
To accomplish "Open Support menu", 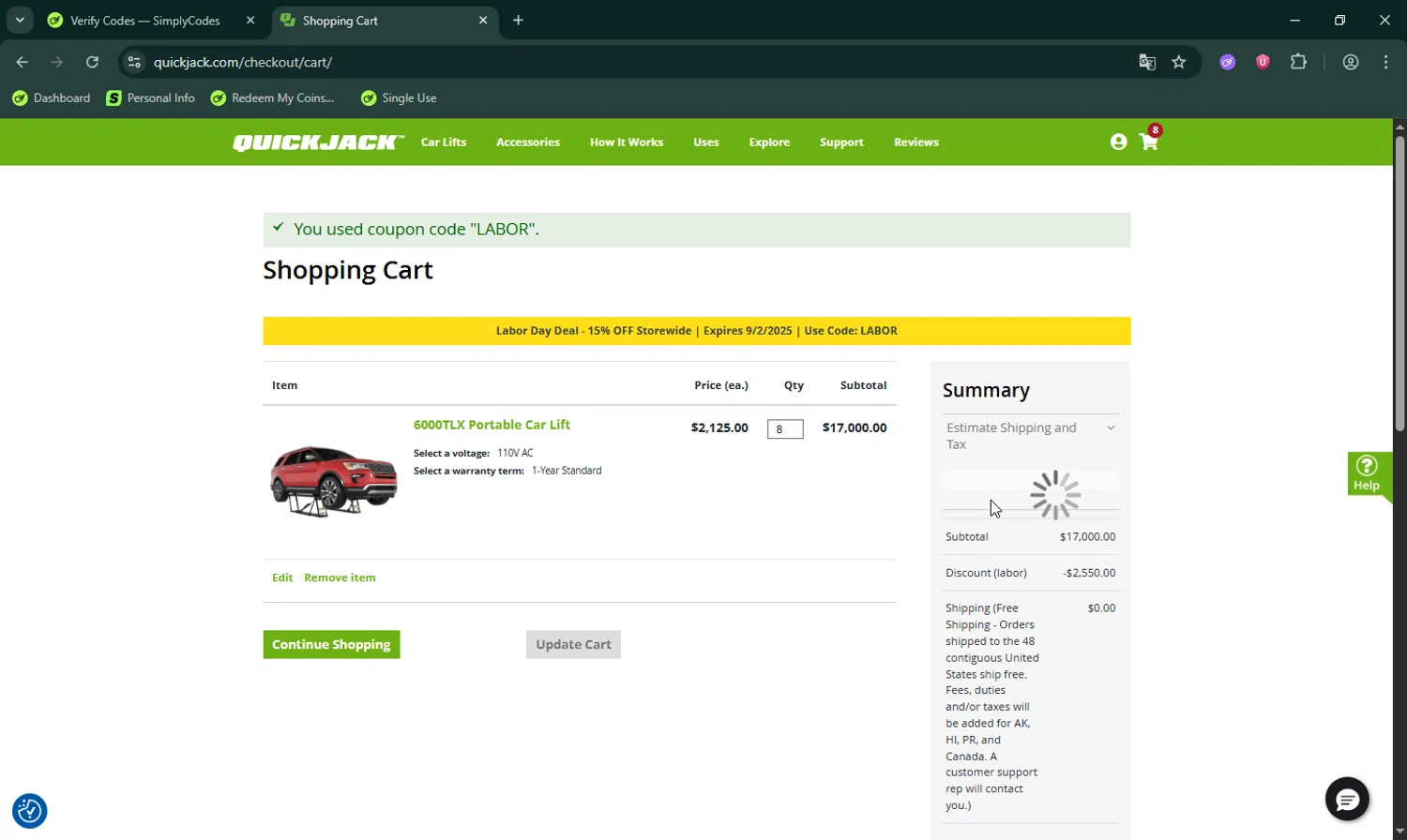I will (x=841, y=142).
